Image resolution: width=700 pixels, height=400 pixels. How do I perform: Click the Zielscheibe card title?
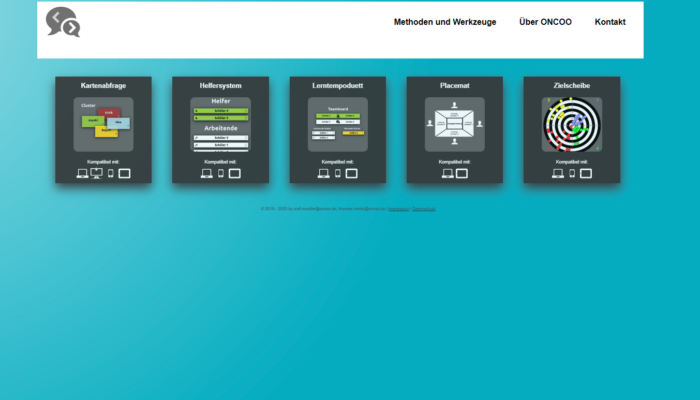[572, 86]
